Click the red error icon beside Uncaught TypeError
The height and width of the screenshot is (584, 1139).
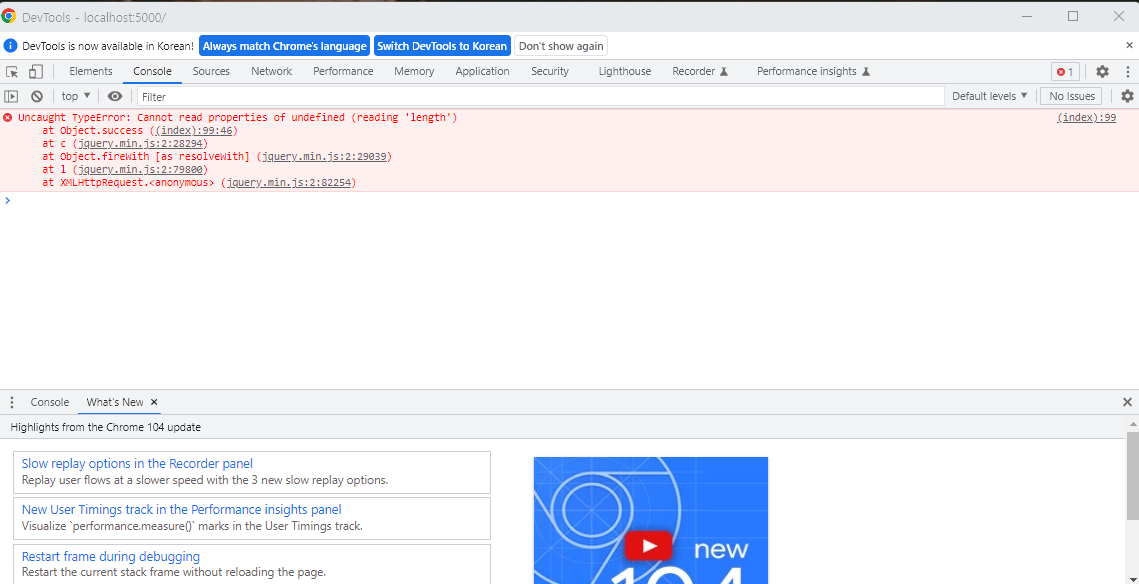8,118
